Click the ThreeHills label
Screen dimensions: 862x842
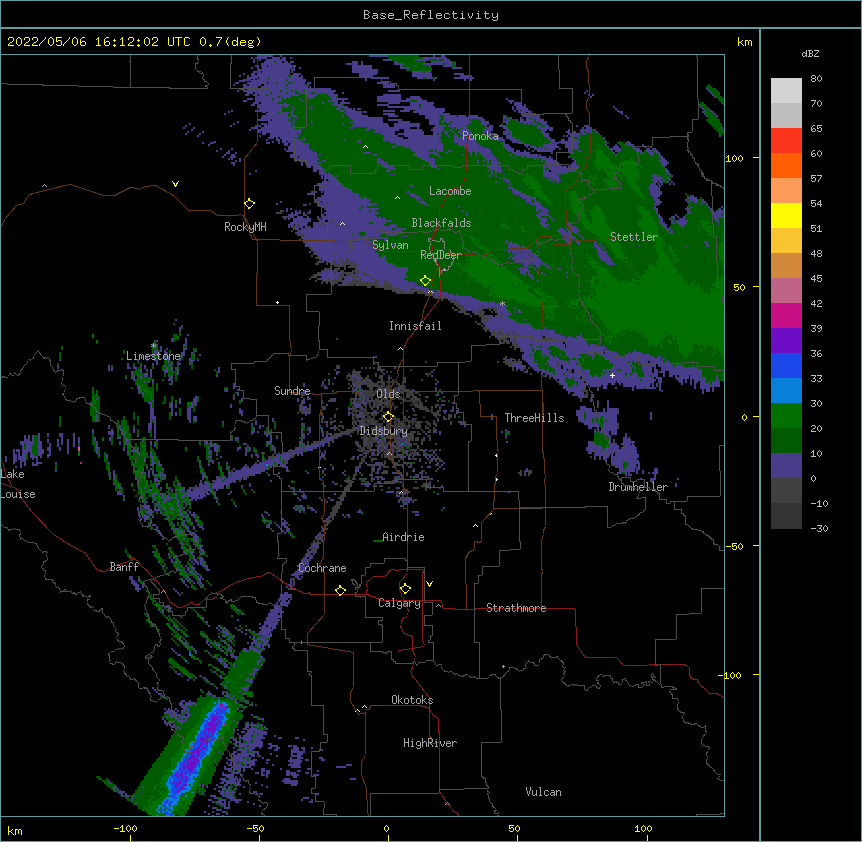pyautogui.click(x=534, y=418)
